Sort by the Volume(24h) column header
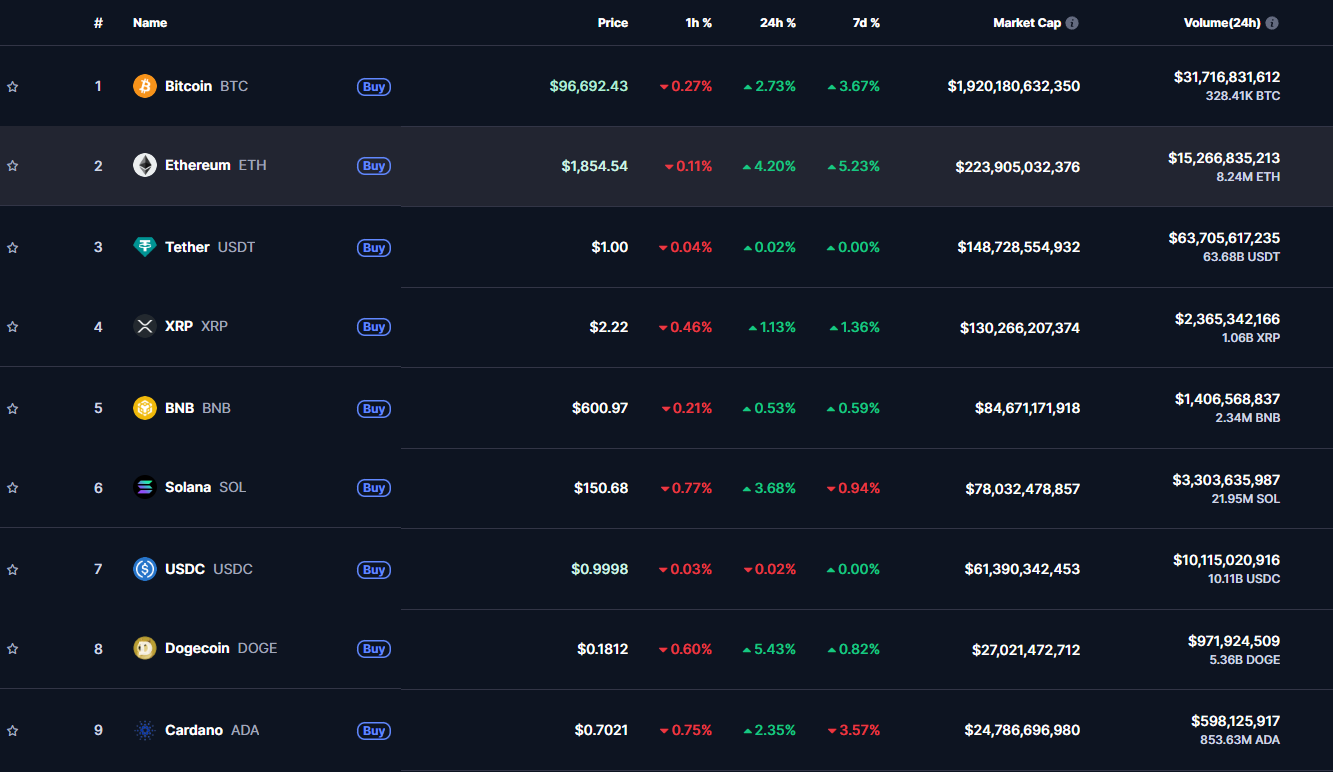This screenshot has height=772, width=1333. (1222, 23)
